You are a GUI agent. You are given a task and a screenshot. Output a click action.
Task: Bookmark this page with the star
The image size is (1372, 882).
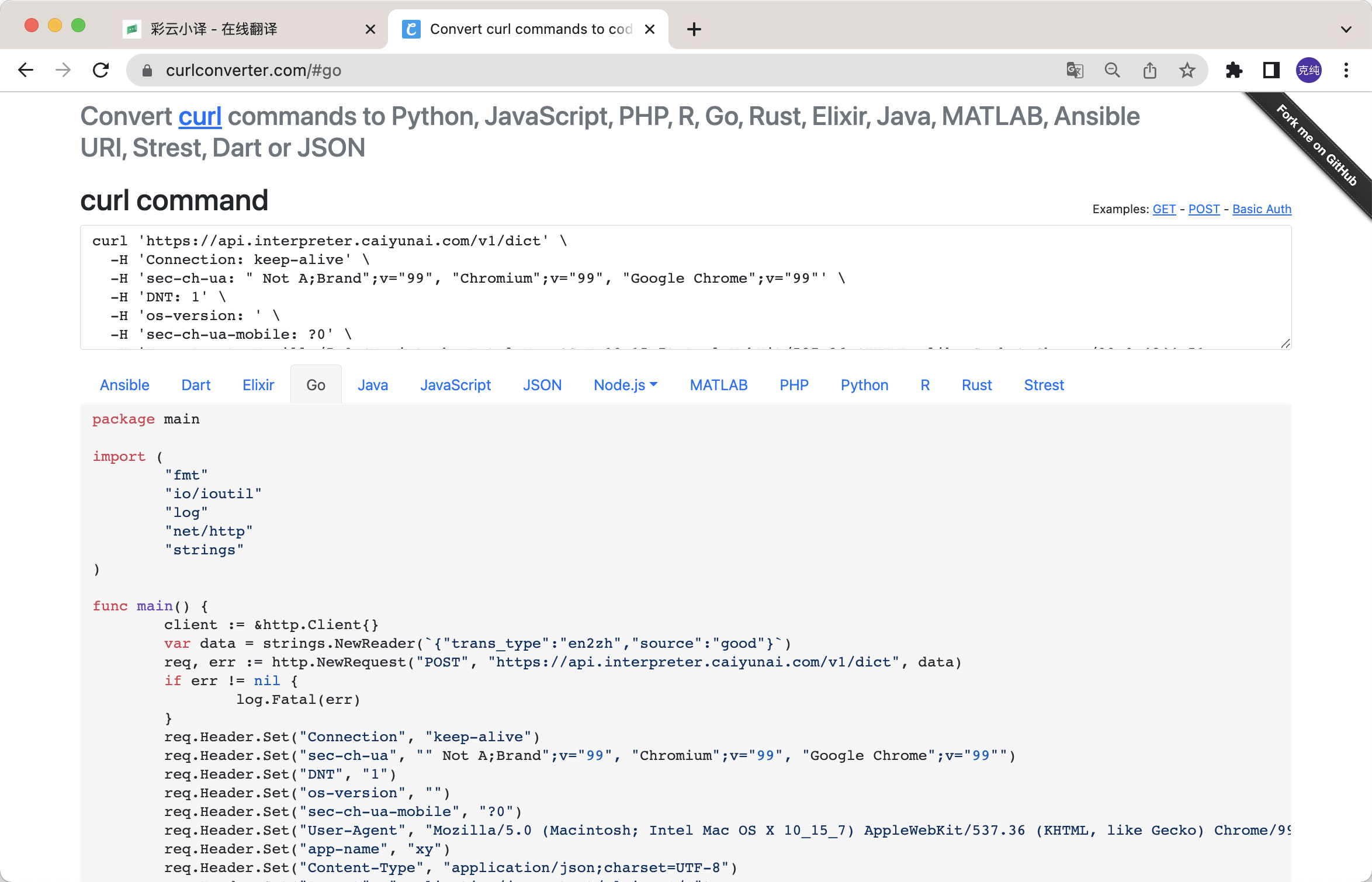[x=1187, y=70]
